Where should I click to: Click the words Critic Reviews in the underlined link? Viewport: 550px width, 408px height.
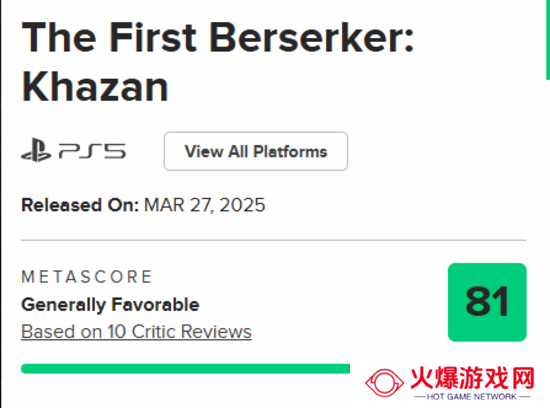tap(192, 332)
